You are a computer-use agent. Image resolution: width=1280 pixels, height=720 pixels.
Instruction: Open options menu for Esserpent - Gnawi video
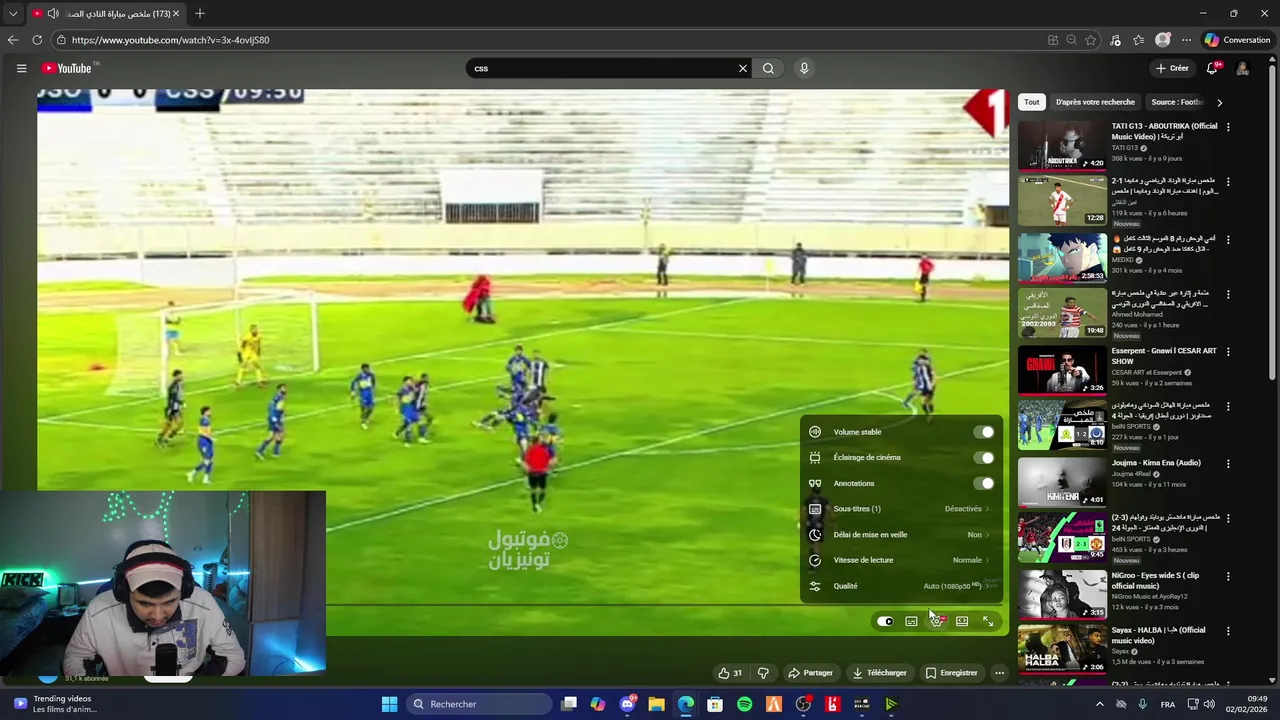pos(1228,352)
